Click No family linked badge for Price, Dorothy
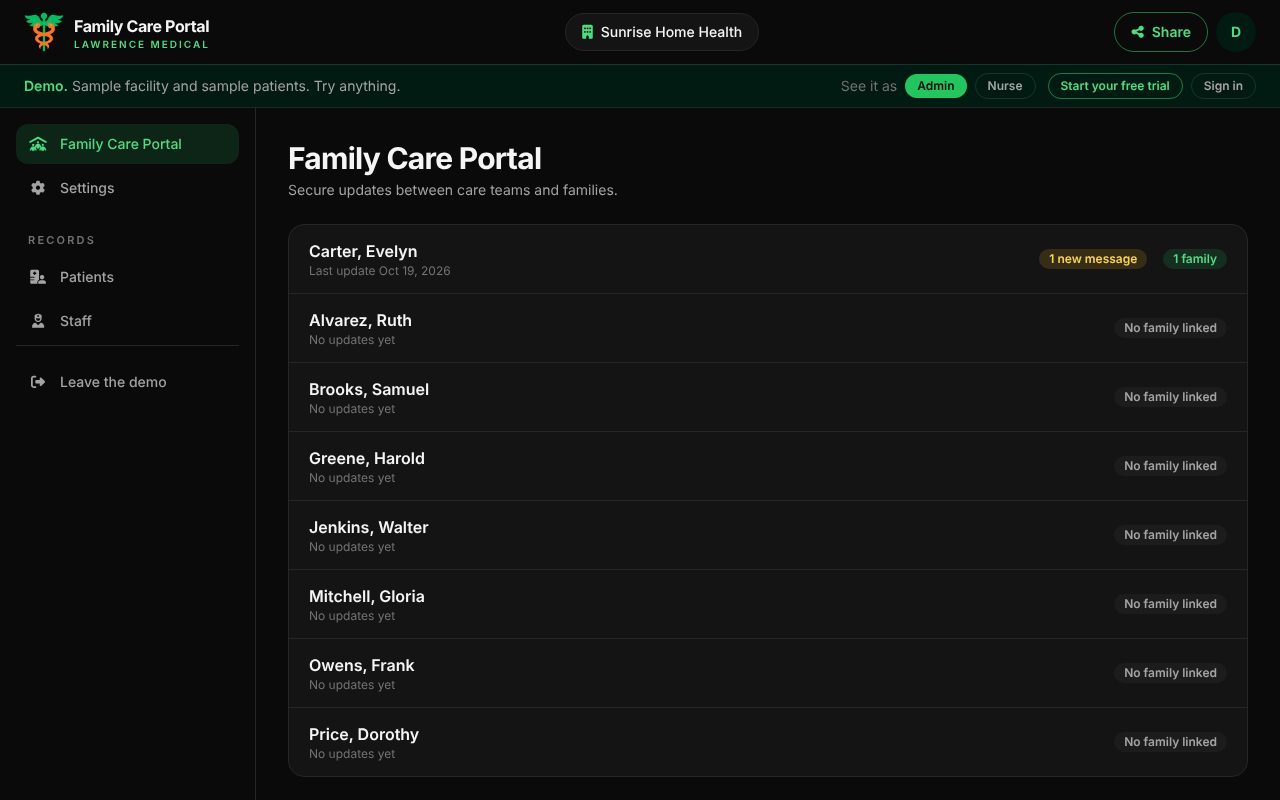This screenshot has width=1280, height=800. point(1170,742)
